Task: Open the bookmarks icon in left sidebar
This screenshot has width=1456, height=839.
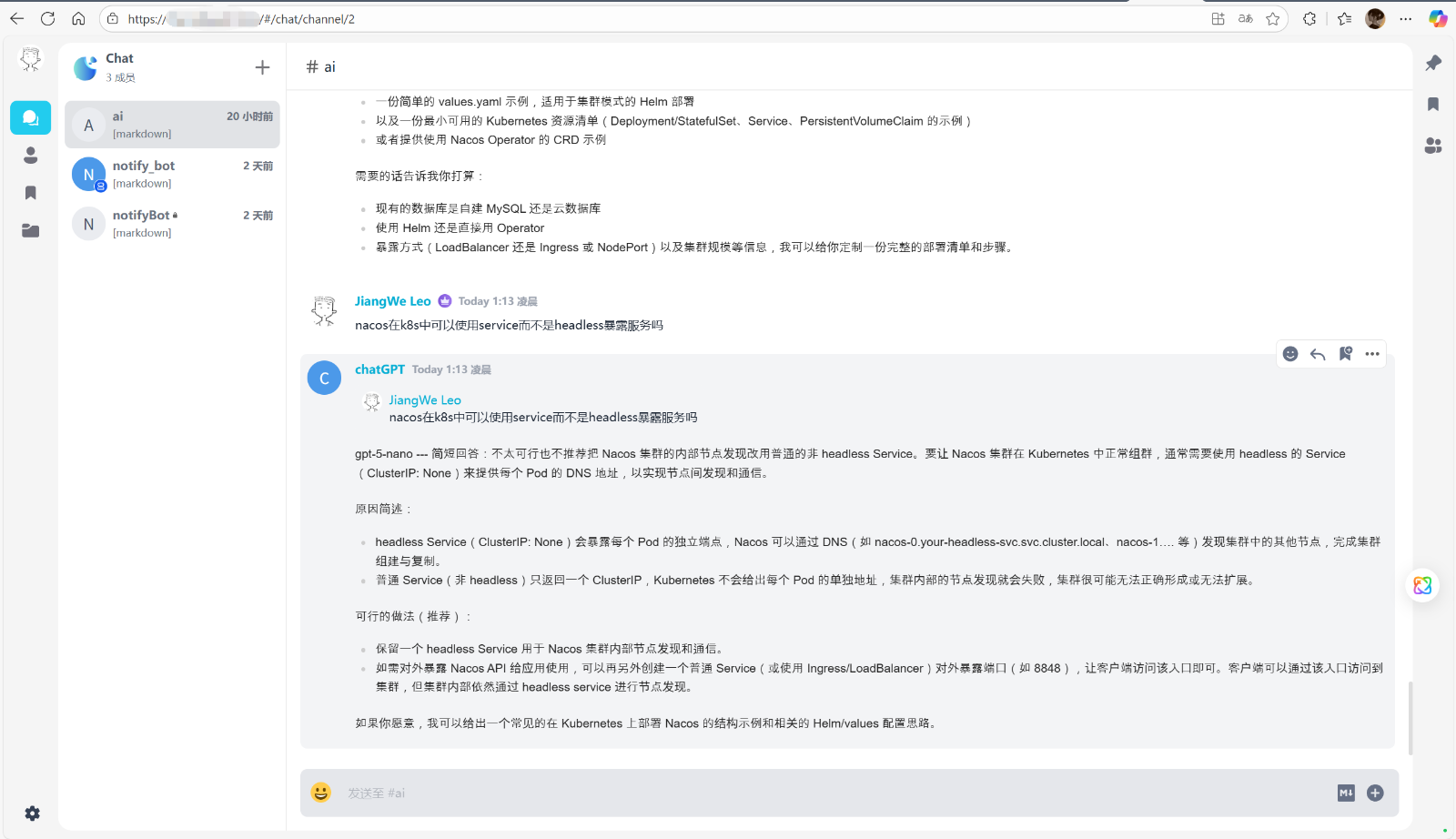Action: pos(30,193)
